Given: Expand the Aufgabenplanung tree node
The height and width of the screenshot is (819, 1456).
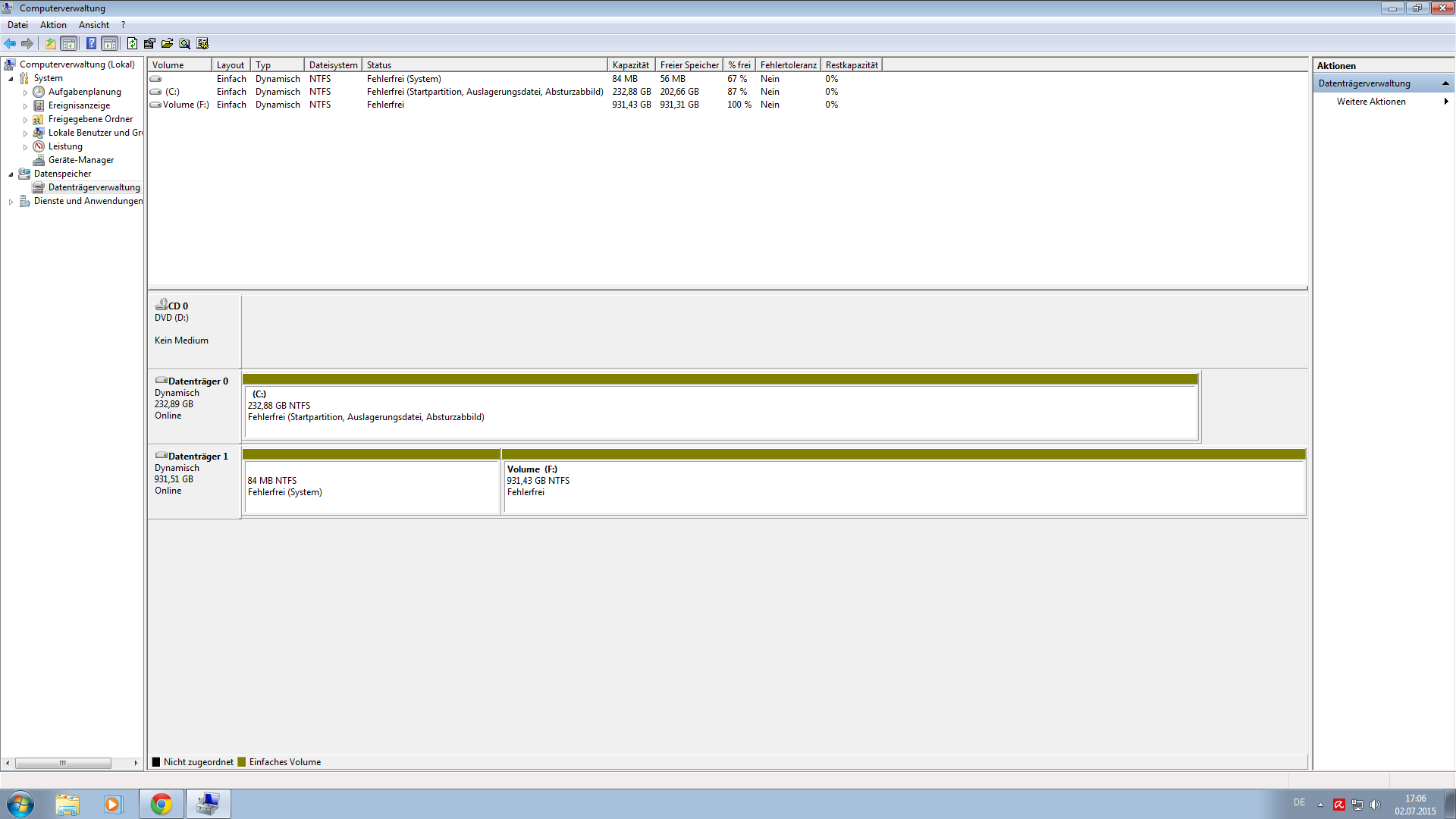Looking at the screenshot, I should [25, 93].
